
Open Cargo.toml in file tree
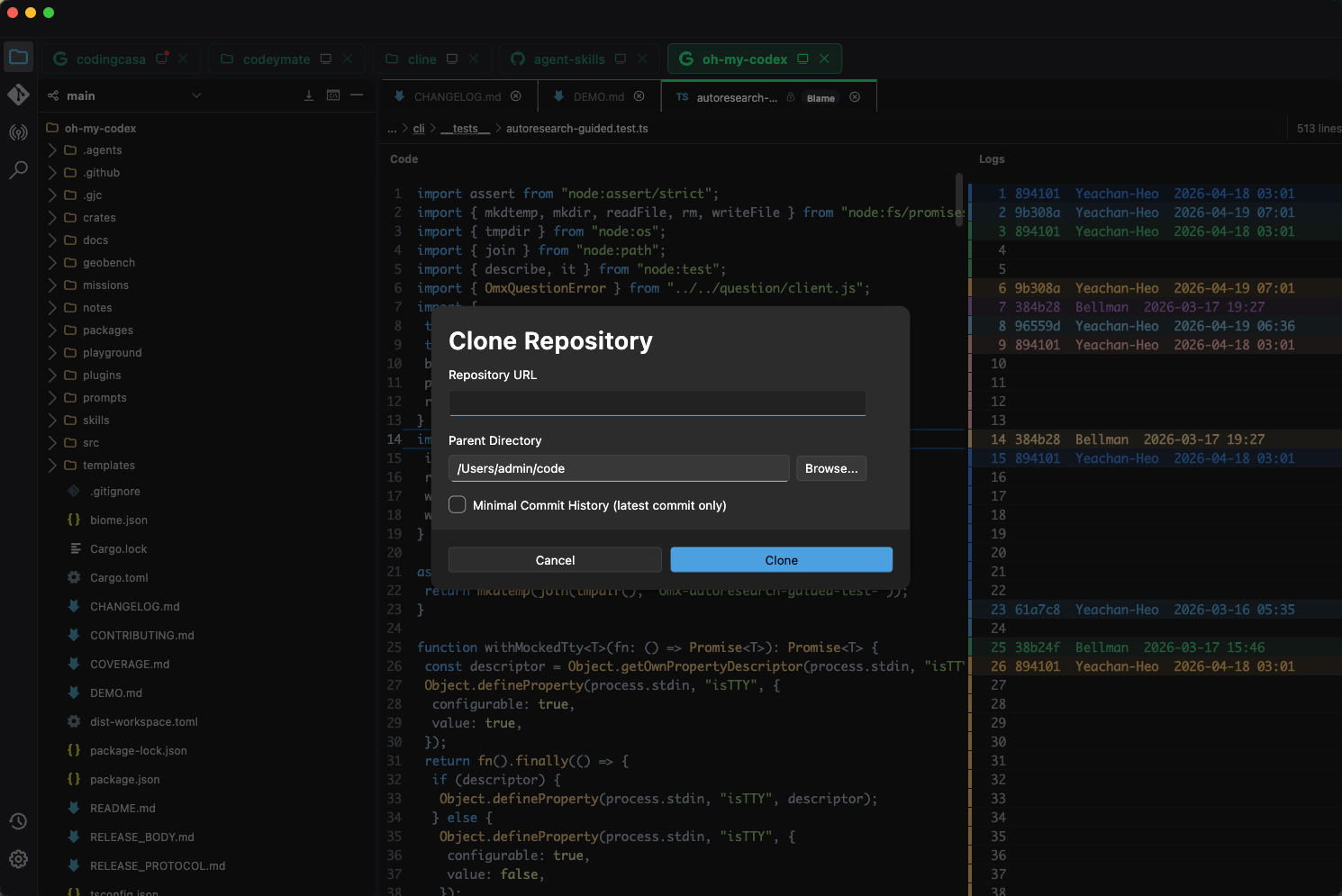(x=119, y=578)
